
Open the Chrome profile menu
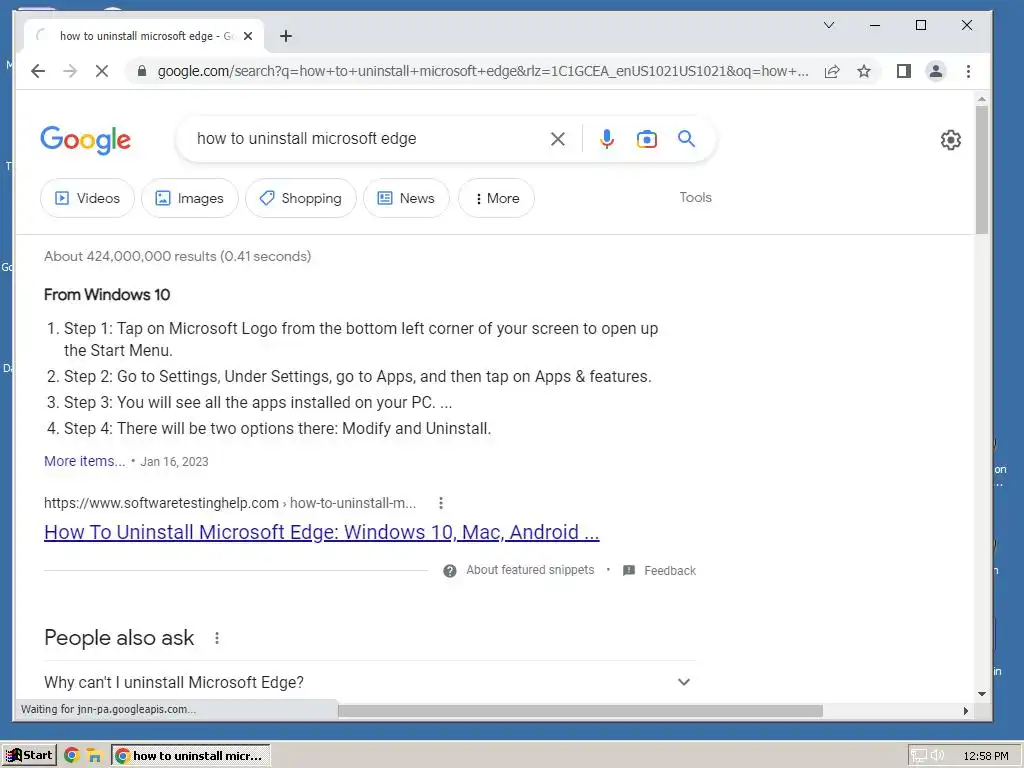(936, 71)
